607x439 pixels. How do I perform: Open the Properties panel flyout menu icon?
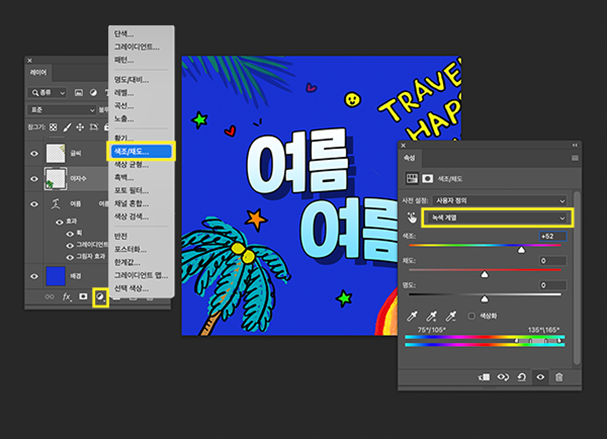[575, 158]
